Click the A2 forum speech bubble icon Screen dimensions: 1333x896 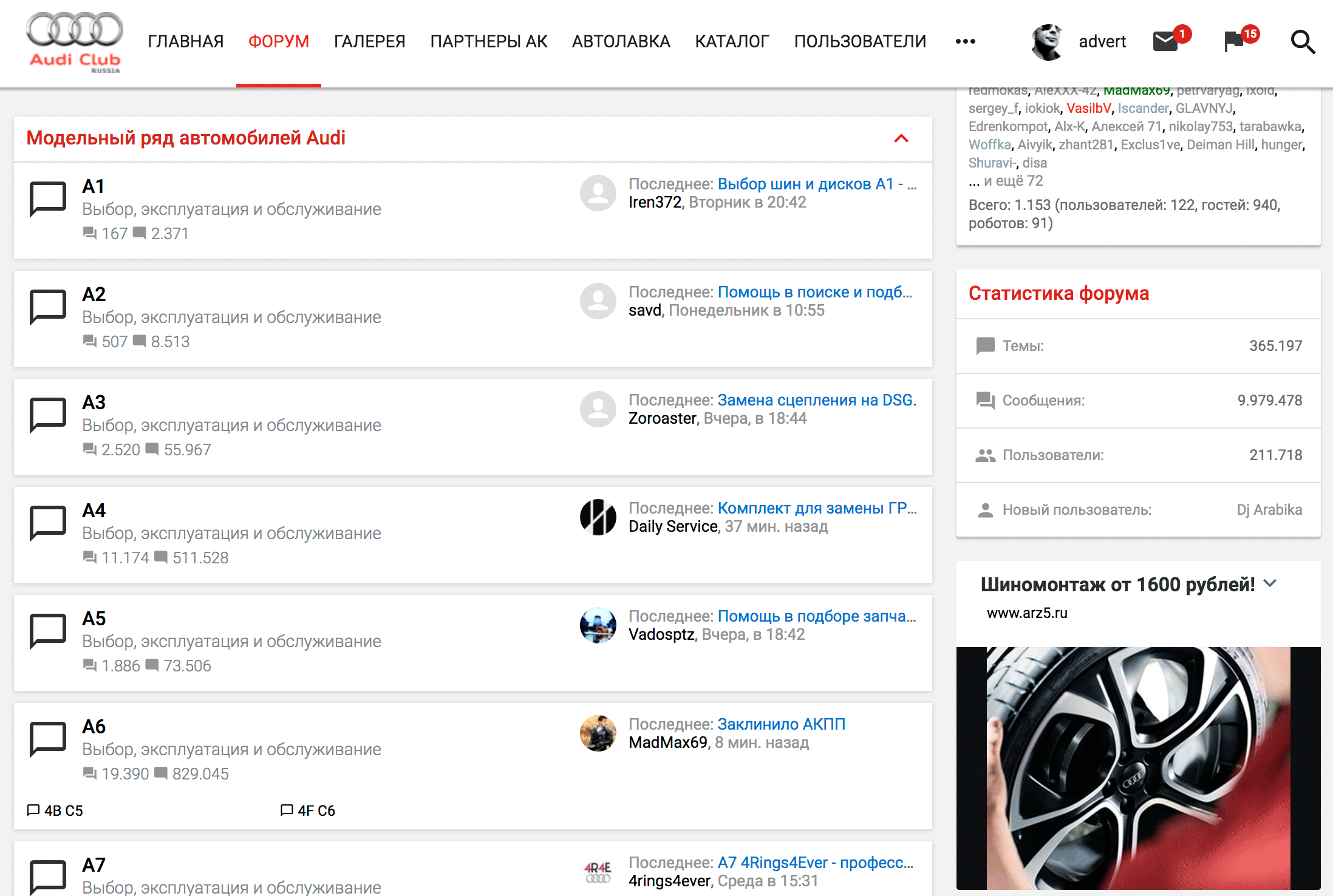tap(48, 307)
